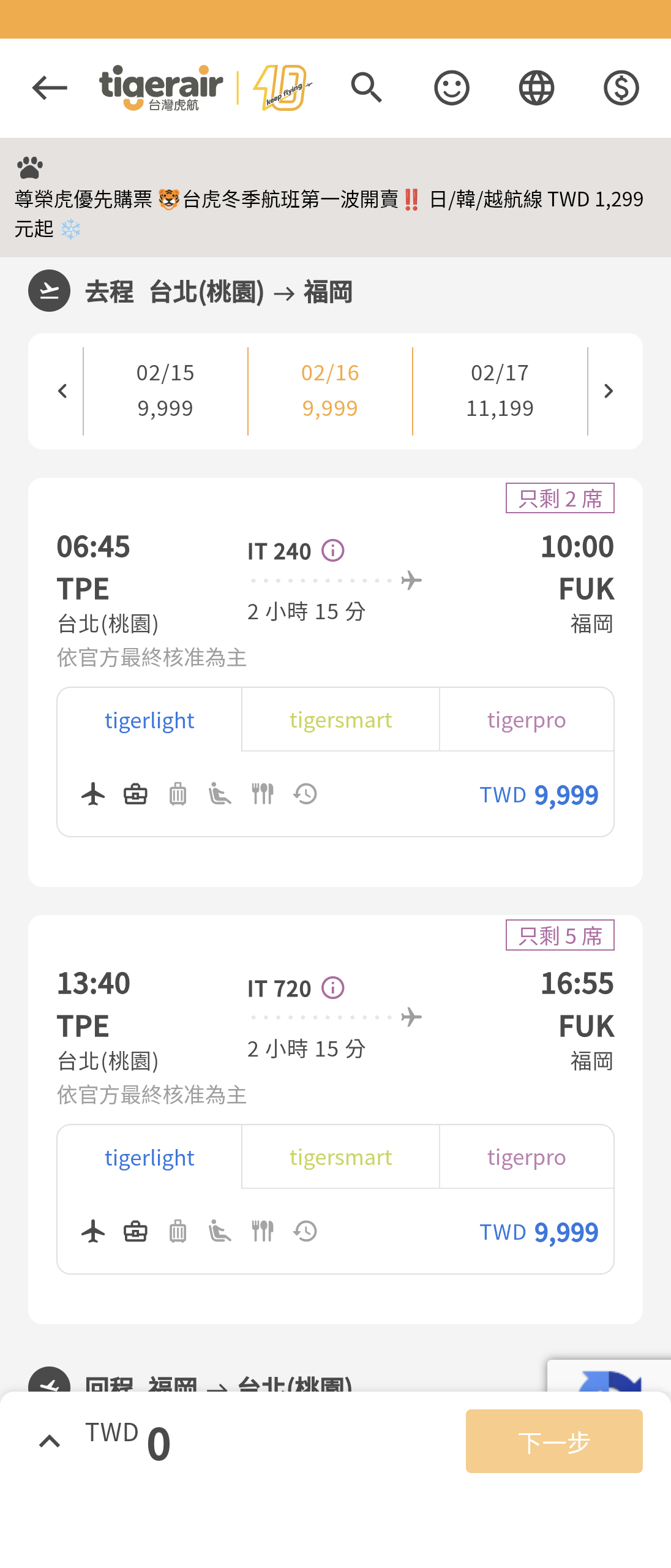Show info for flight IT 720

(x=333, y=988)
